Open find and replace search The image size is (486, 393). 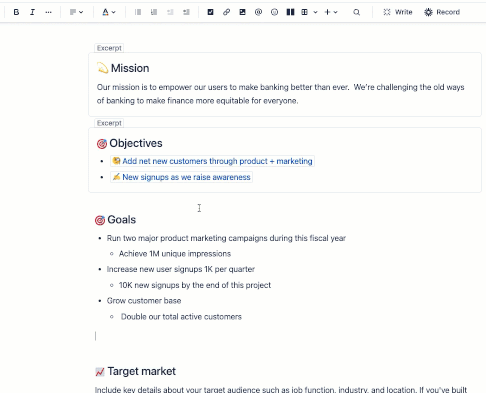click(x=356, y=12)
